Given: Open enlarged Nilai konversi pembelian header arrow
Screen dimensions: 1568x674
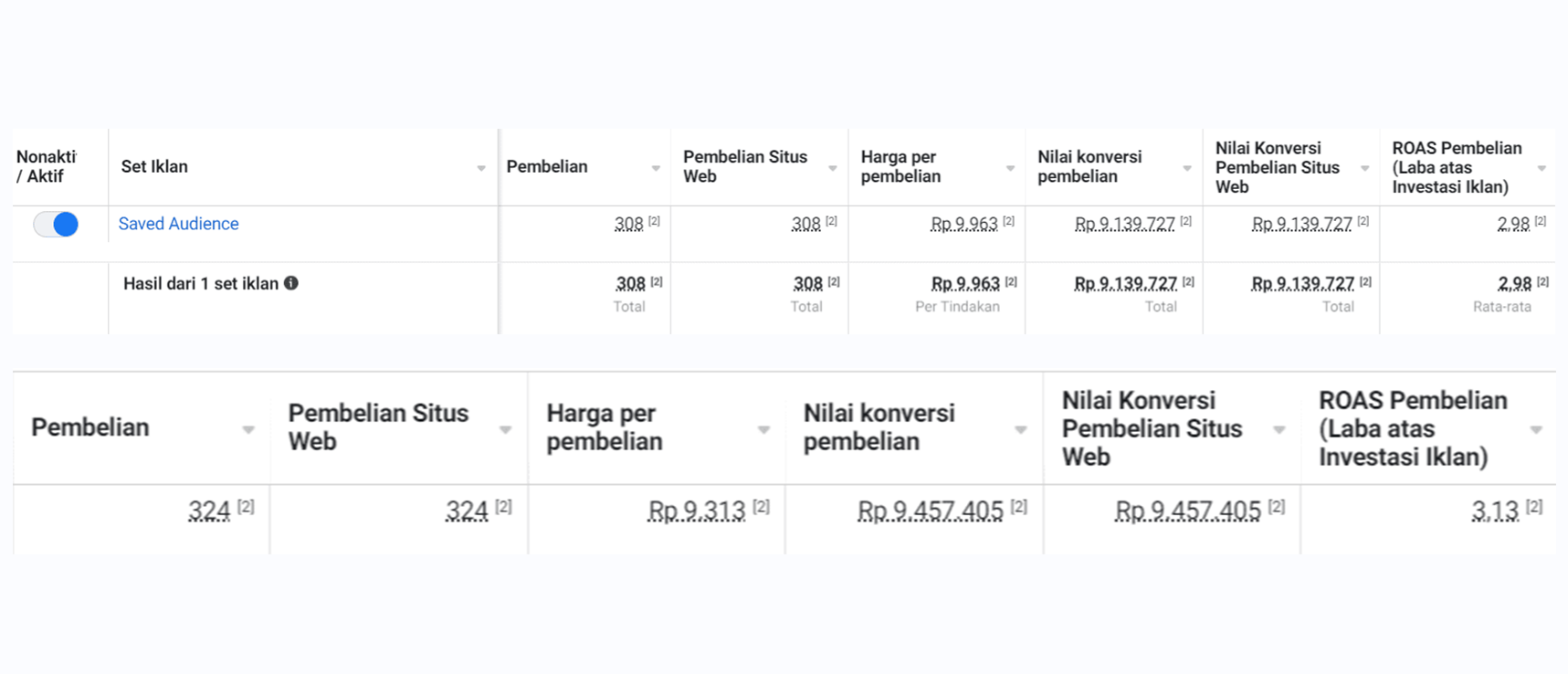Looking at the screenshot, I should pyautogui.click(x=1021, y=430).
